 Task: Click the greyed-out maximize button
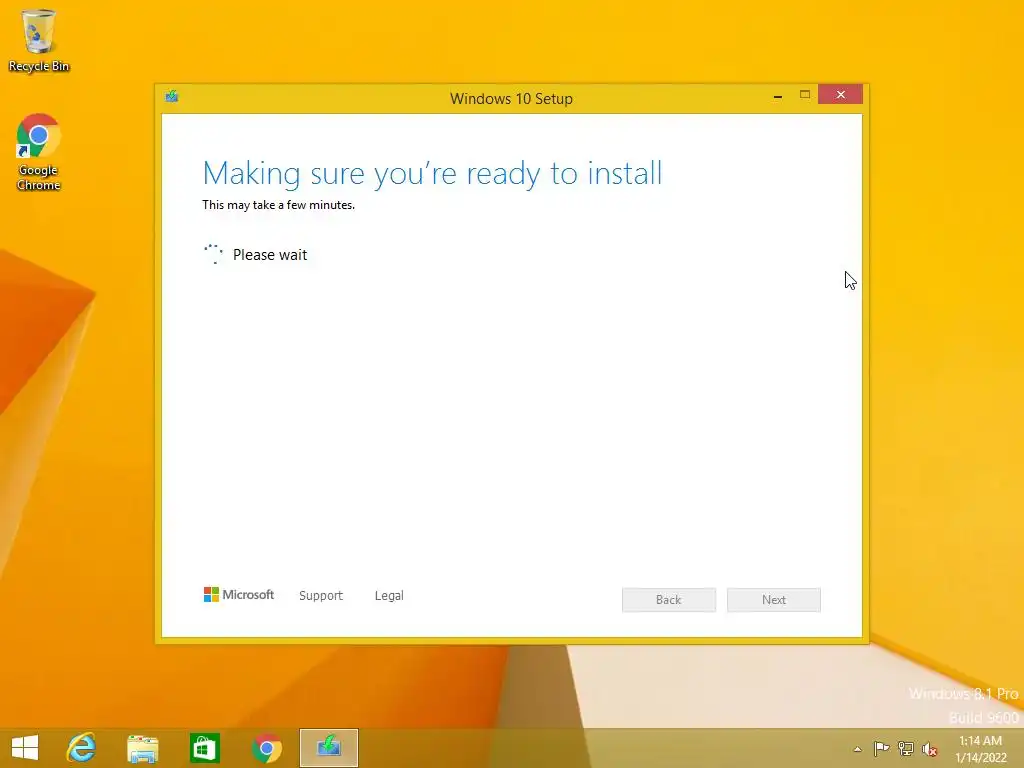805,95
